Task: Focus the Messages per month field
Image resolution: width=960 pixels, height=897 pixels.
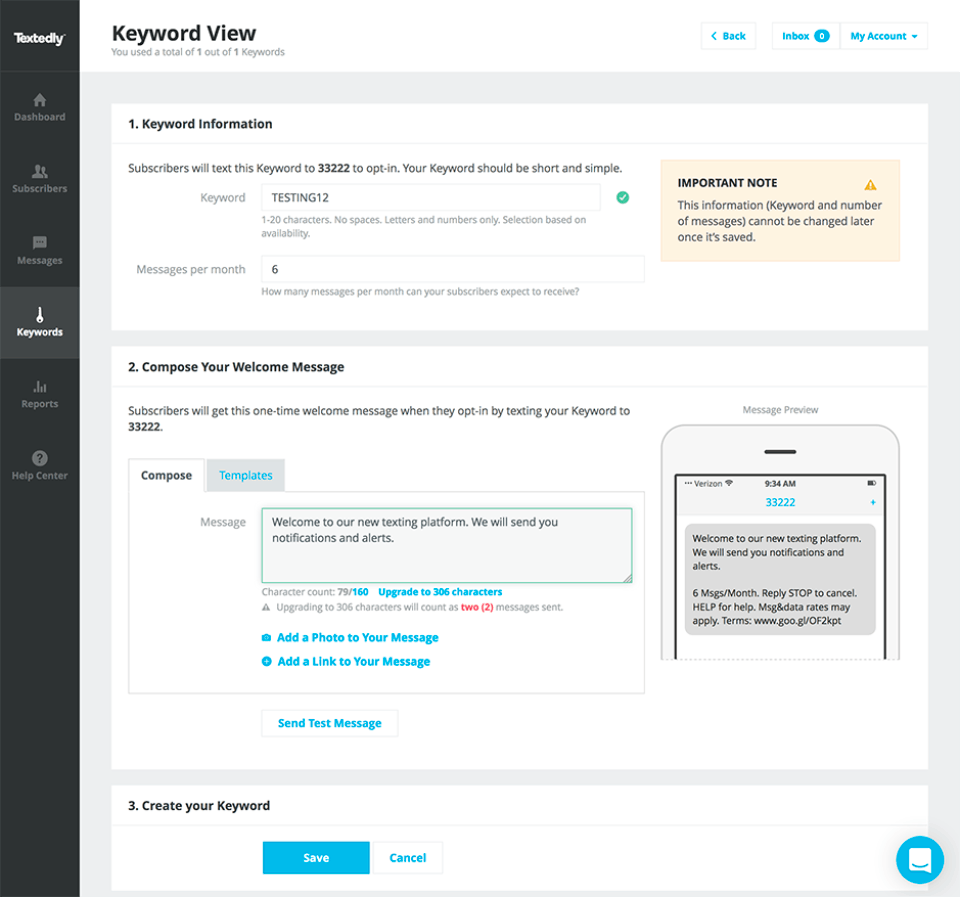Action: pyautogui.click(x=452, y=269)
